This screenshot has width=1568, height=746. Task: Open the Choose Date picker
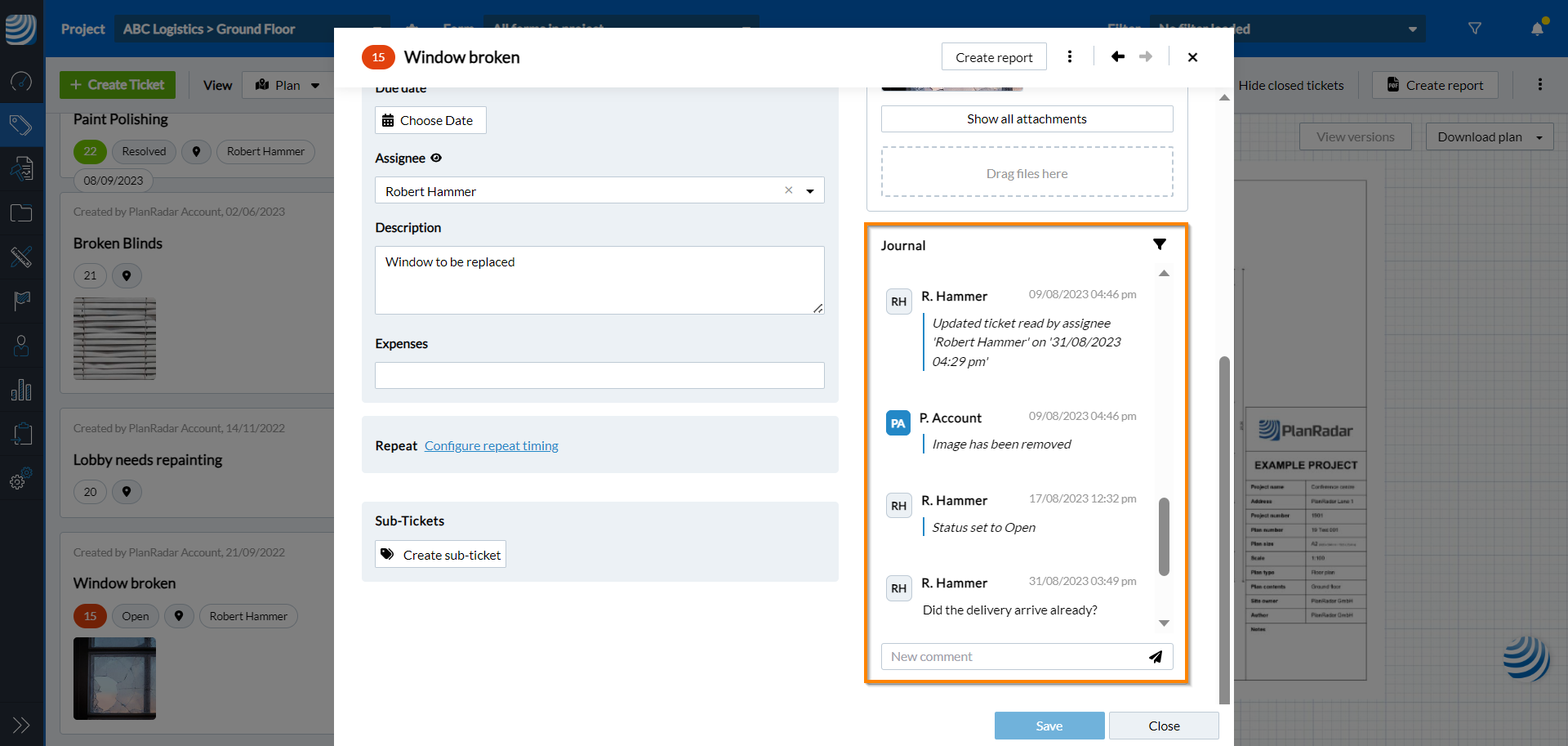point(430,120)
